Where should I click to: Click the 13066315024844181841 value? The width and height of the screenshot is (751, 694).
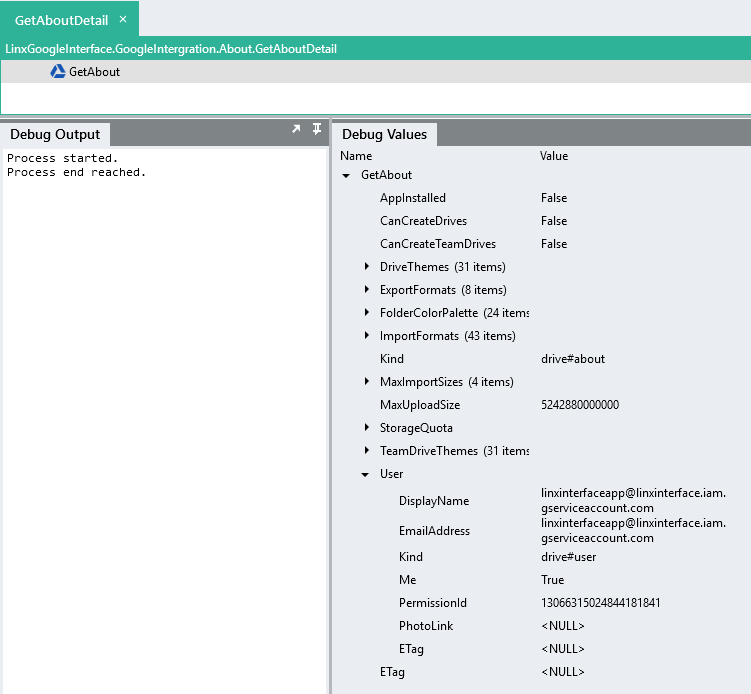click(601, 603)
